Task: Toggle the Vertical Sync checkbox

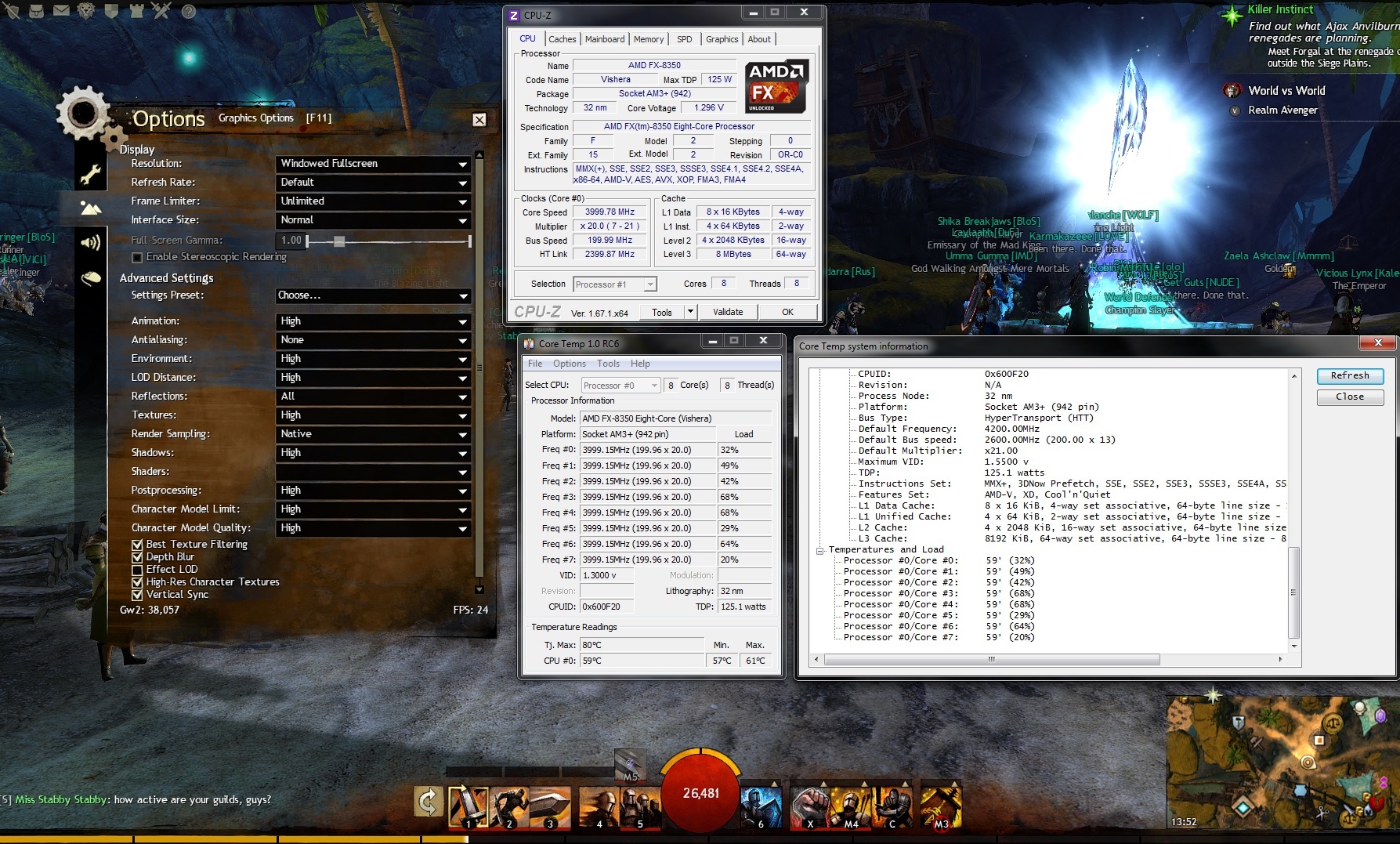Action: 137,595
